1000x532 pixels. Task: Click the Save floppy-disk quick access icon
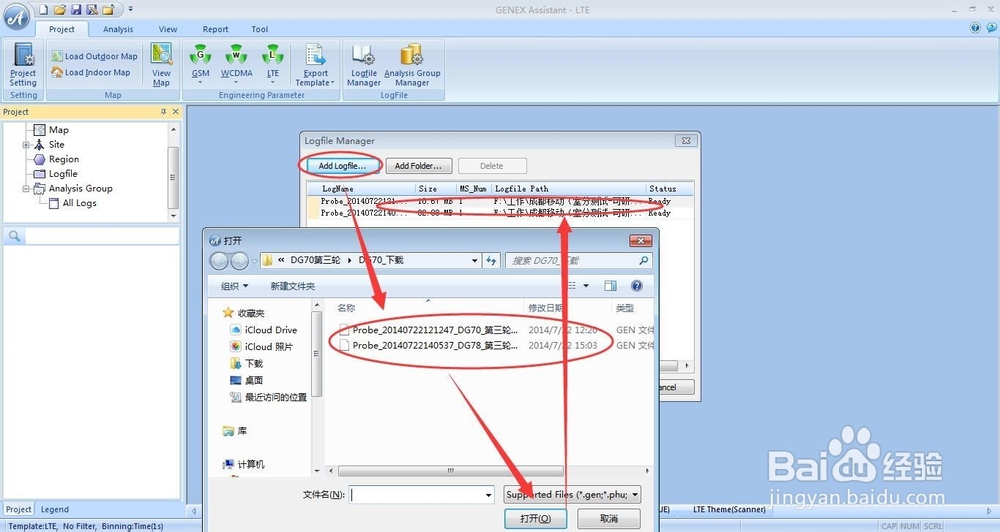(x=76, y=10)
